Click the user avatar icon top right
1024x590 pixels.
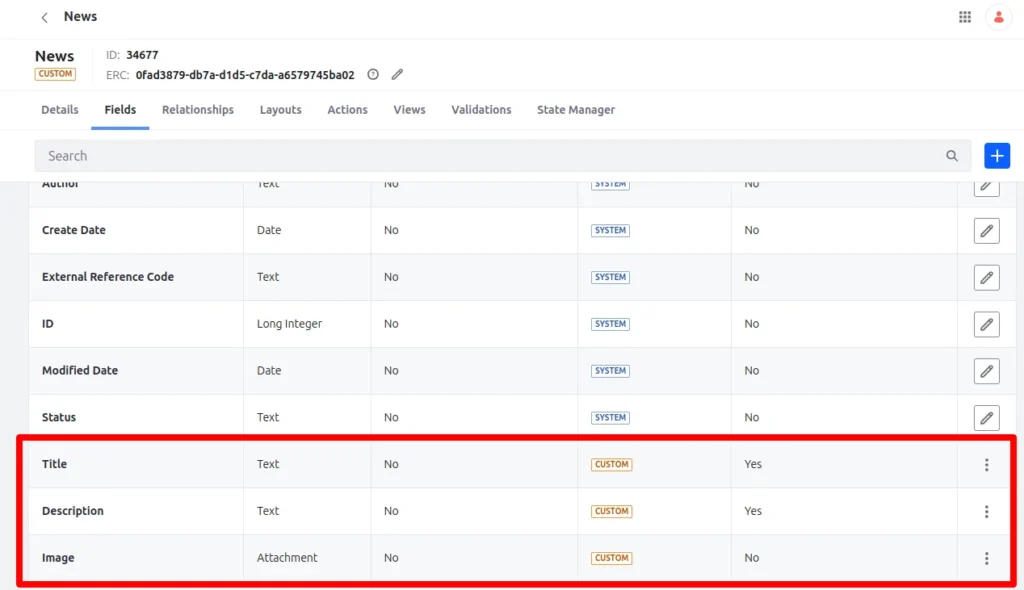[999, 16]
